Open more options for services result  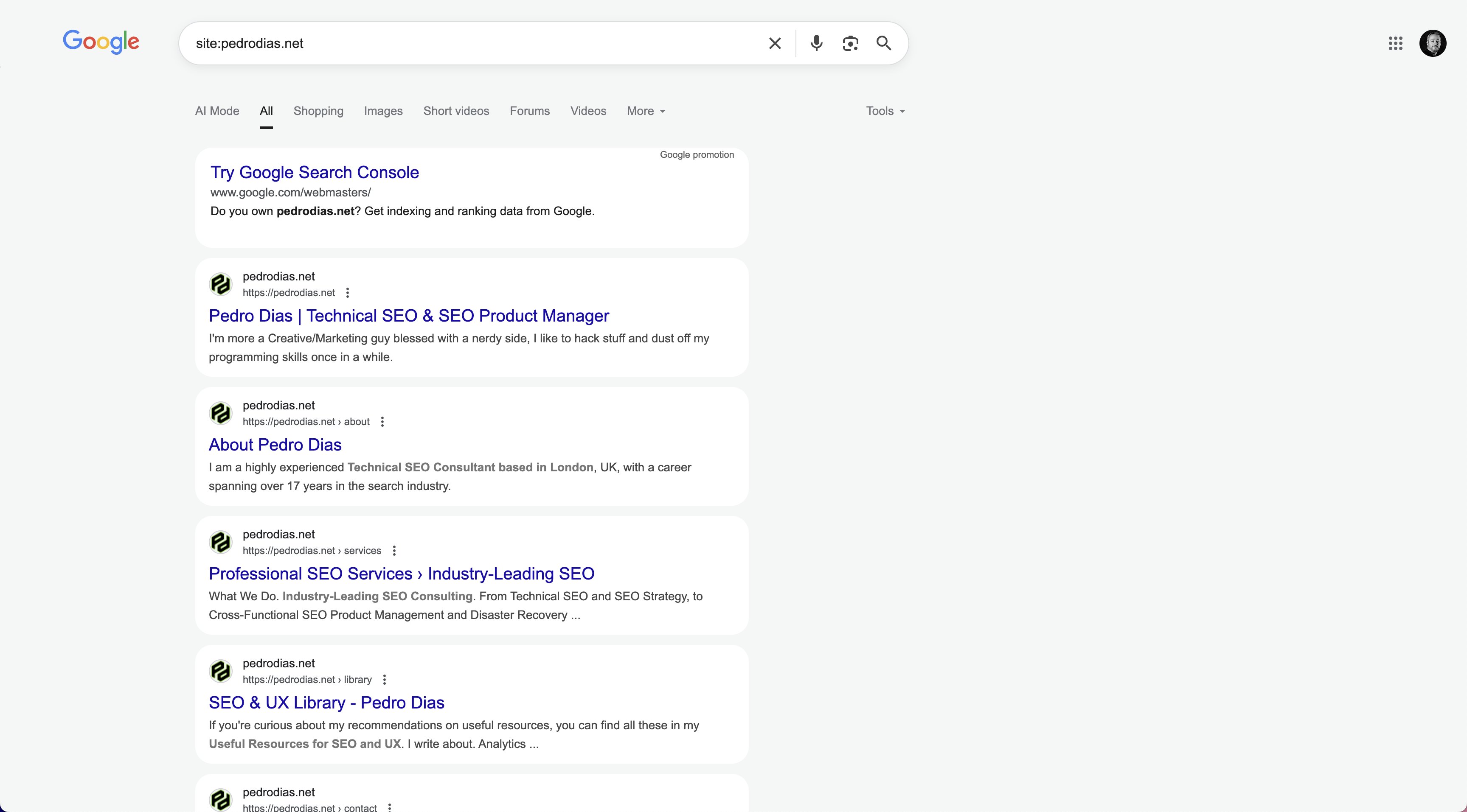394,551
